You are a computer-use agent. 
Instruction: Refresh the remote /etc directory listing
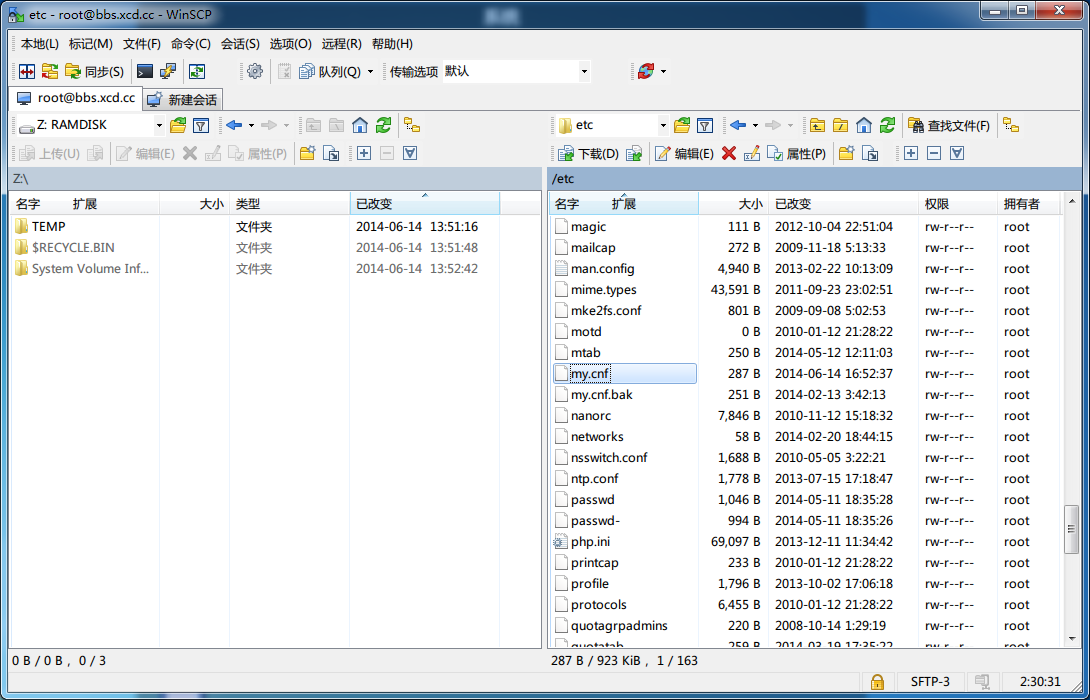click(888, 124)
